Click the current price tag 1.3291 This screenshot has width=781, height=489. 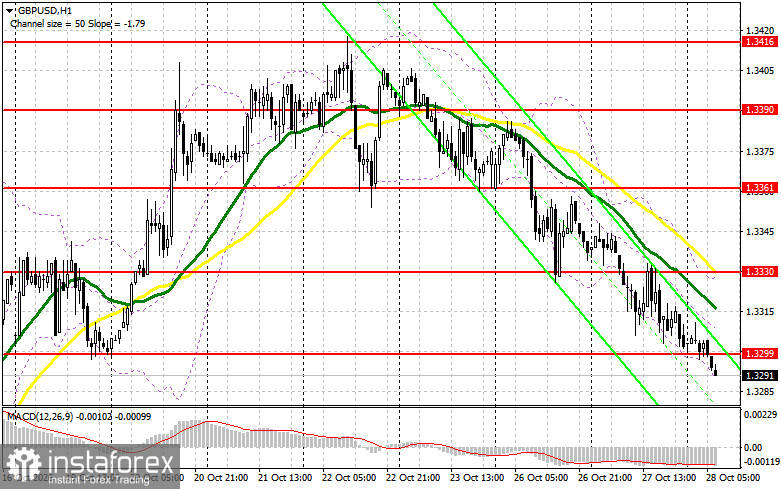759,375
